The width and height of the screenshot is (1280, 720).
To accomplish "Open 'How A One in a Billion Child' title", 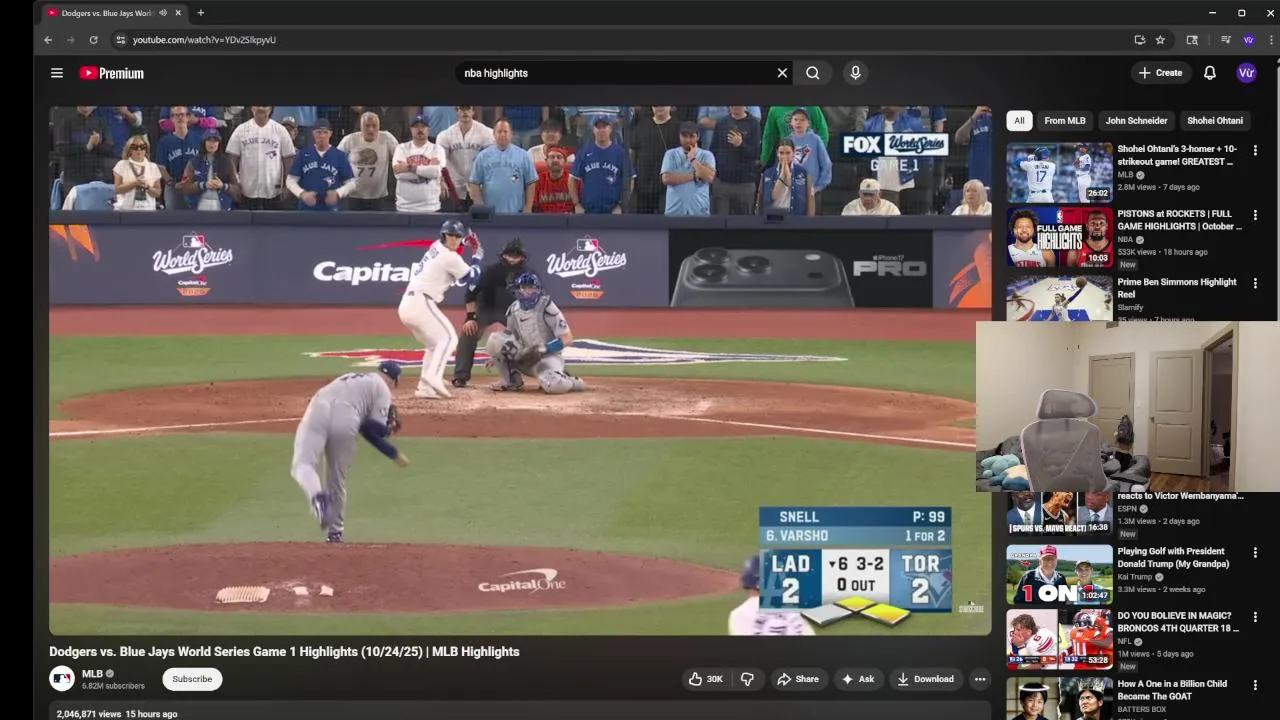I will tap(1172, 690).
